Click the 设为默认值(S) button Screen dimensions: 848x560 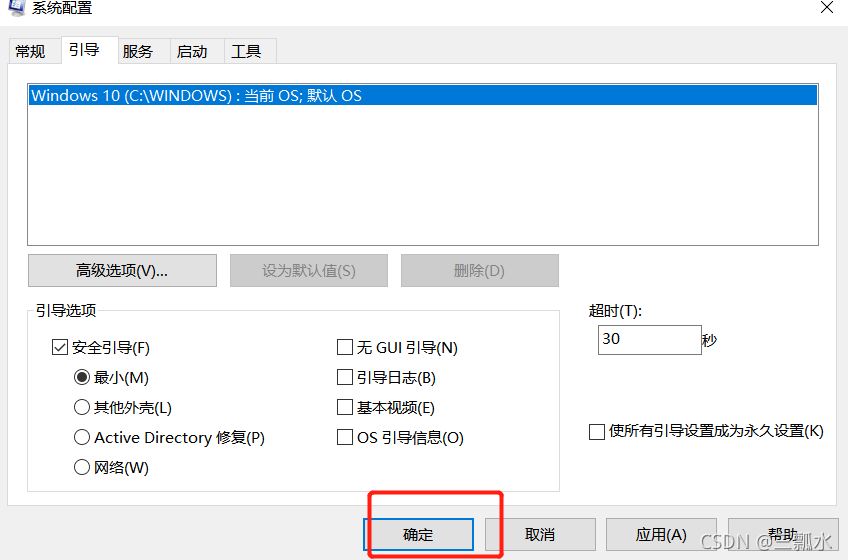coord(309,271)
